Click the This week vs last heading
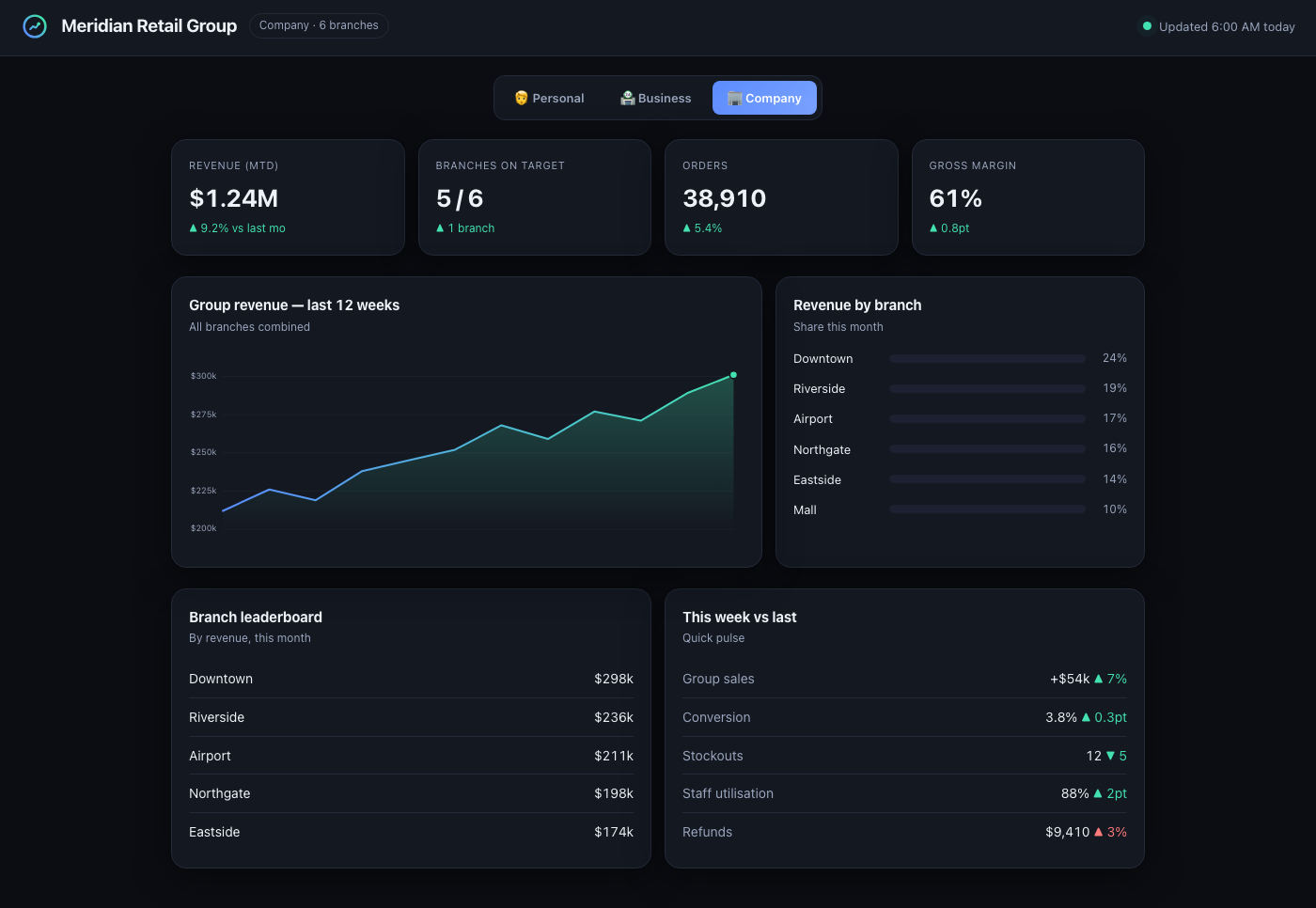This screenshot has height=908, width=1316. click(x=740, y=618)
